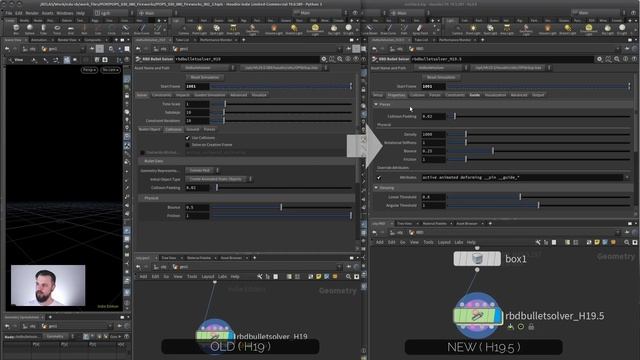Click Area Light tool in left window shelf
This screenshot has width=640, height=360.
click(233, 29)
